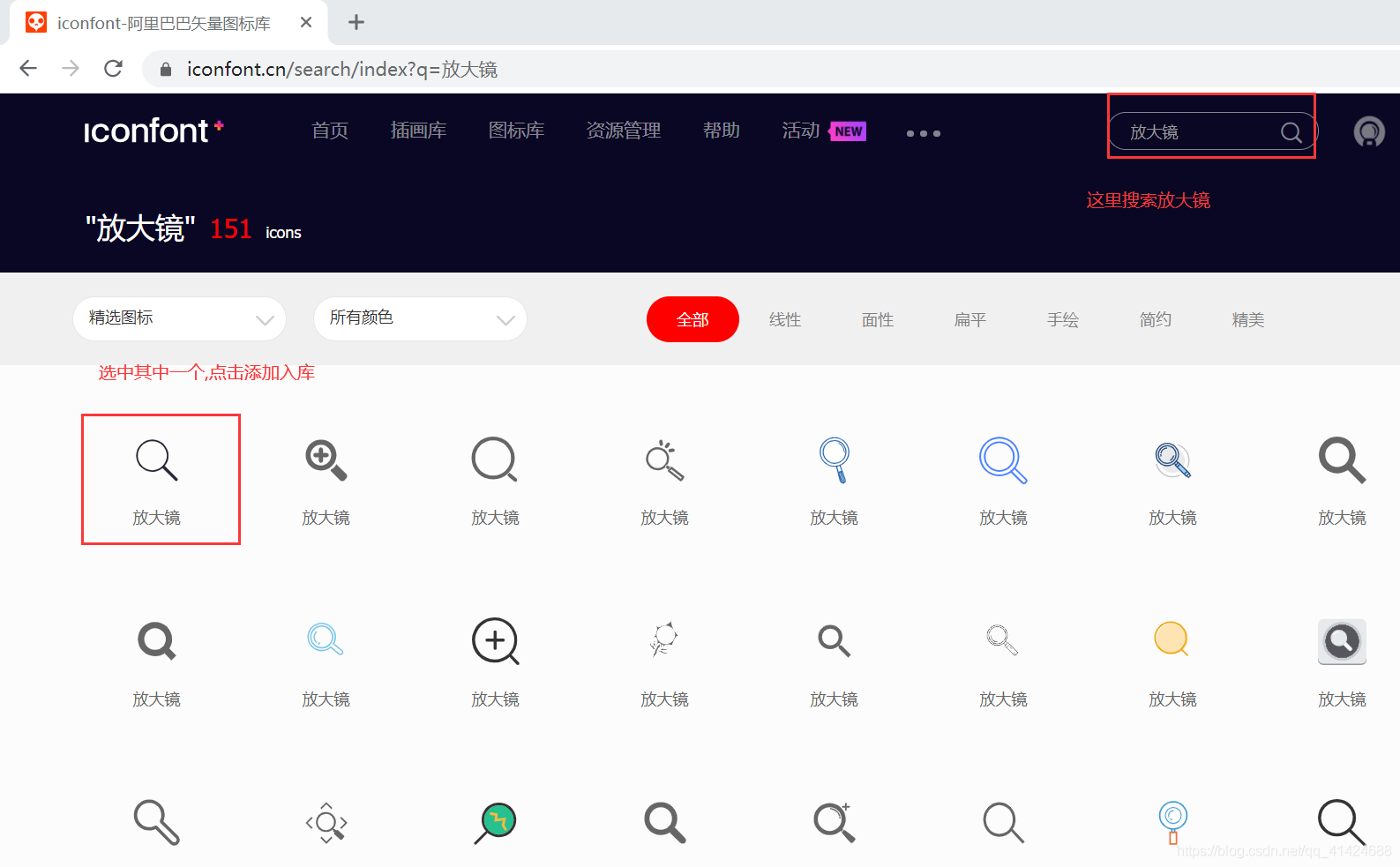Select the gray magnifier with small plus in third row
1400x867 pixels.
(x=834, y=823)
